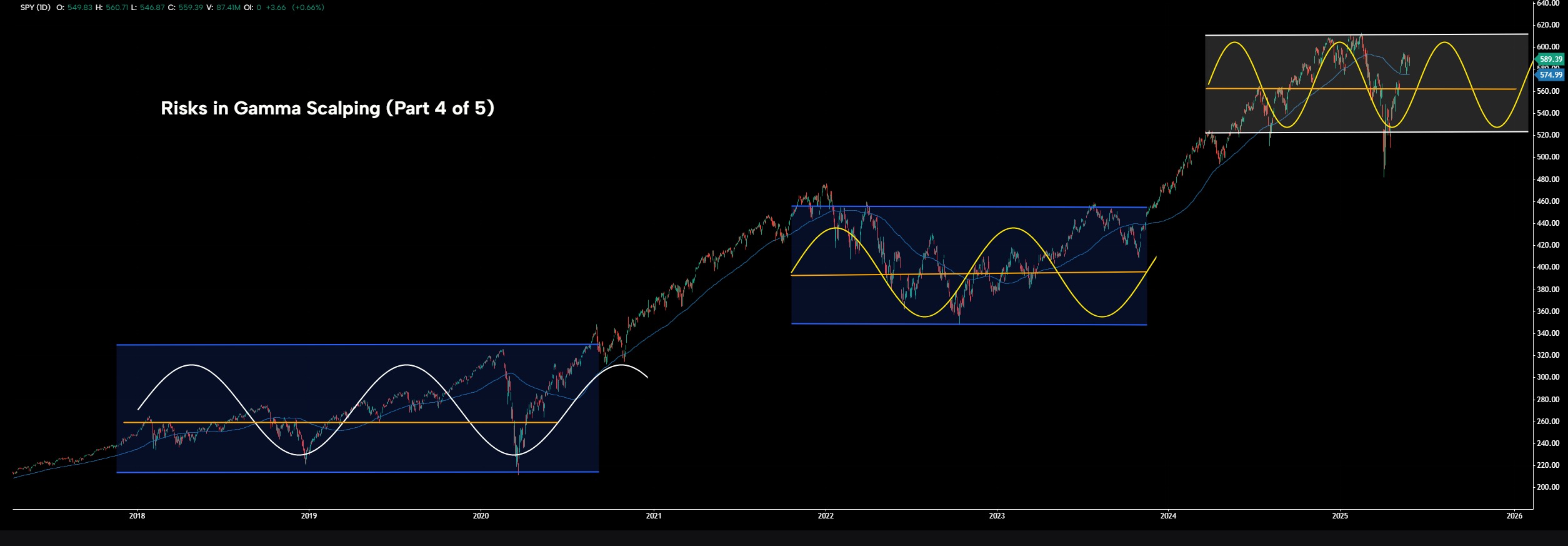
Task: Click the 400.00 price axis label
Action: coord(1548,267)
